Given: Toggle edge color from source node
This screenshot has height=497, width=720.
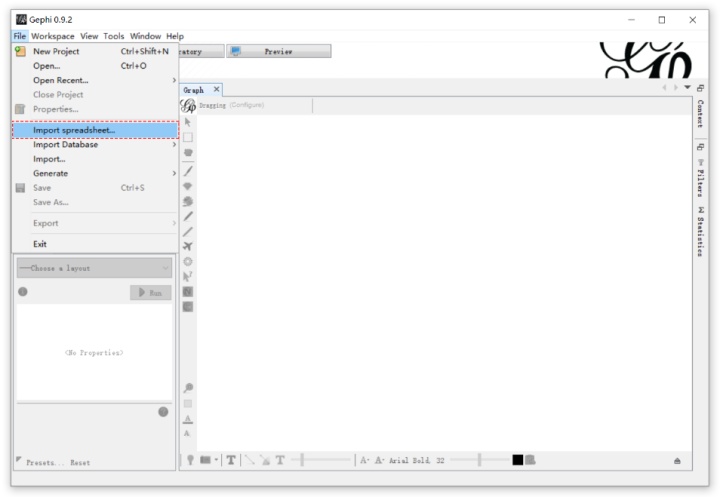Looking at the screenshot, I should pyautogui.click(x=265, y=460).
